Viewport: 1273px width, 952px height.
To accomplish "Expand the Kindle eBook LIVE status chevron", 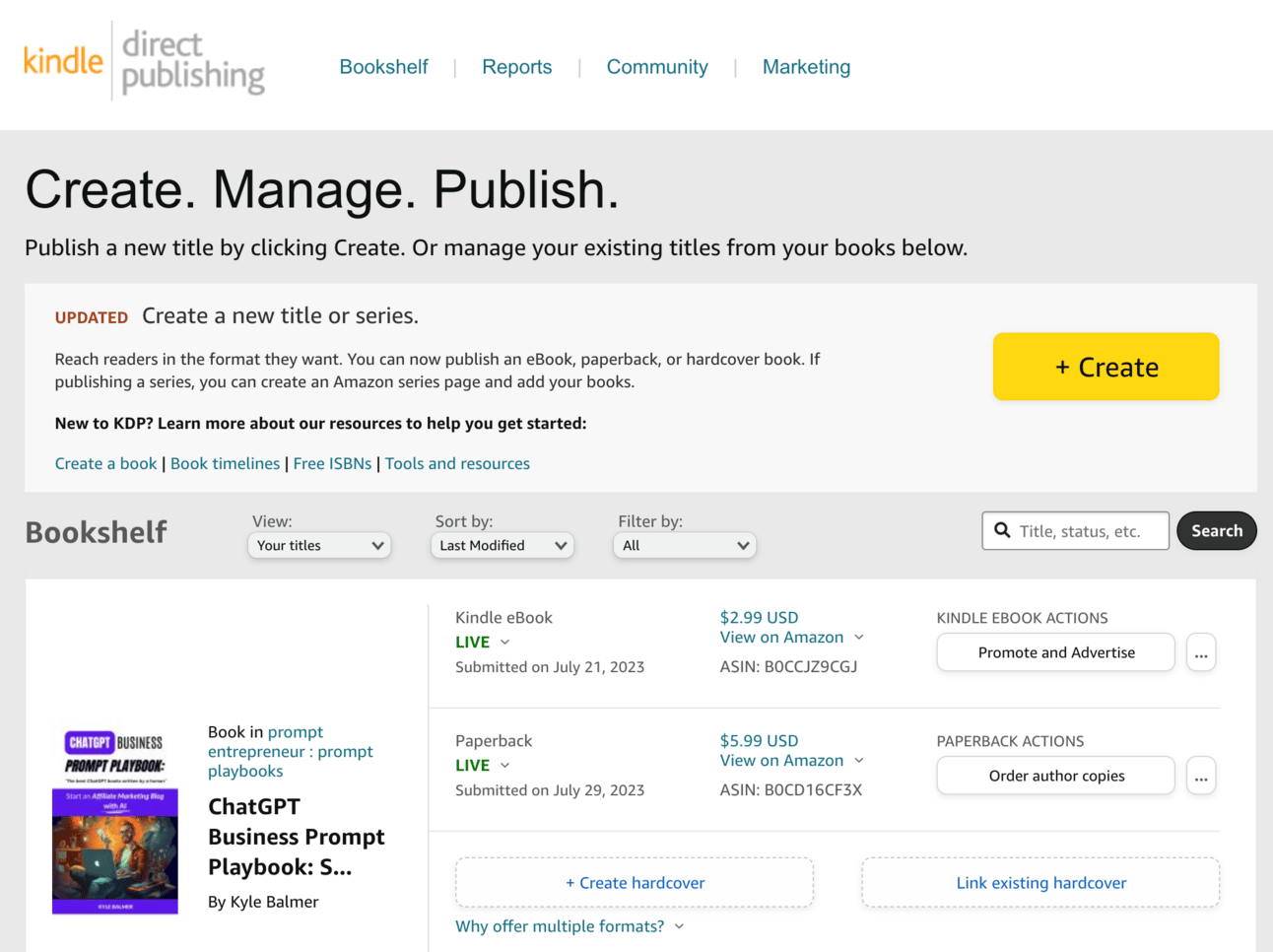I will pyautogui.click(x=505, y=643).
